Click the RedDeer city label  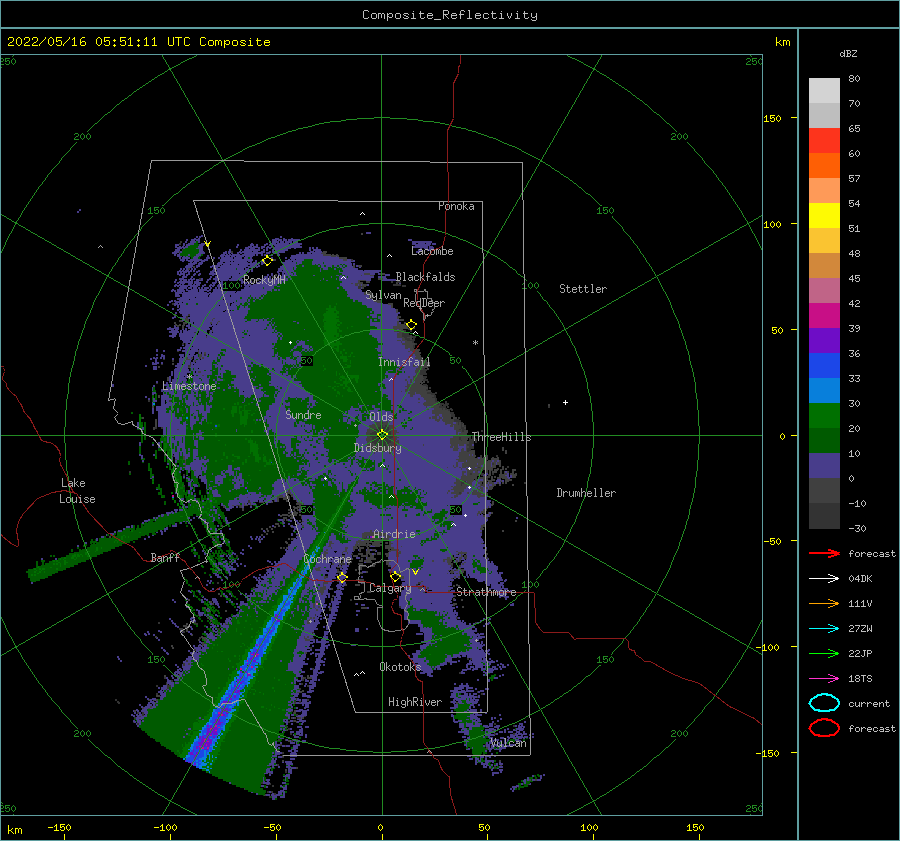[424, 303]
